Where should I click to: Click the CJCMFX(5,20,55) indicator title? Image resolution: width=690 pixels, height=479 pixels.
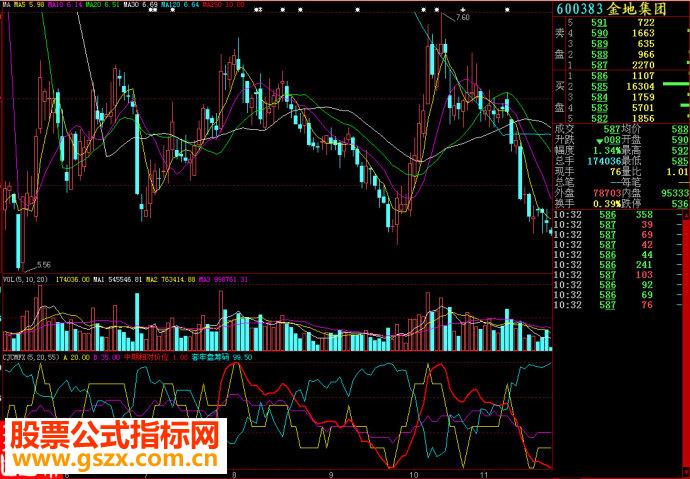pos(31,358)
